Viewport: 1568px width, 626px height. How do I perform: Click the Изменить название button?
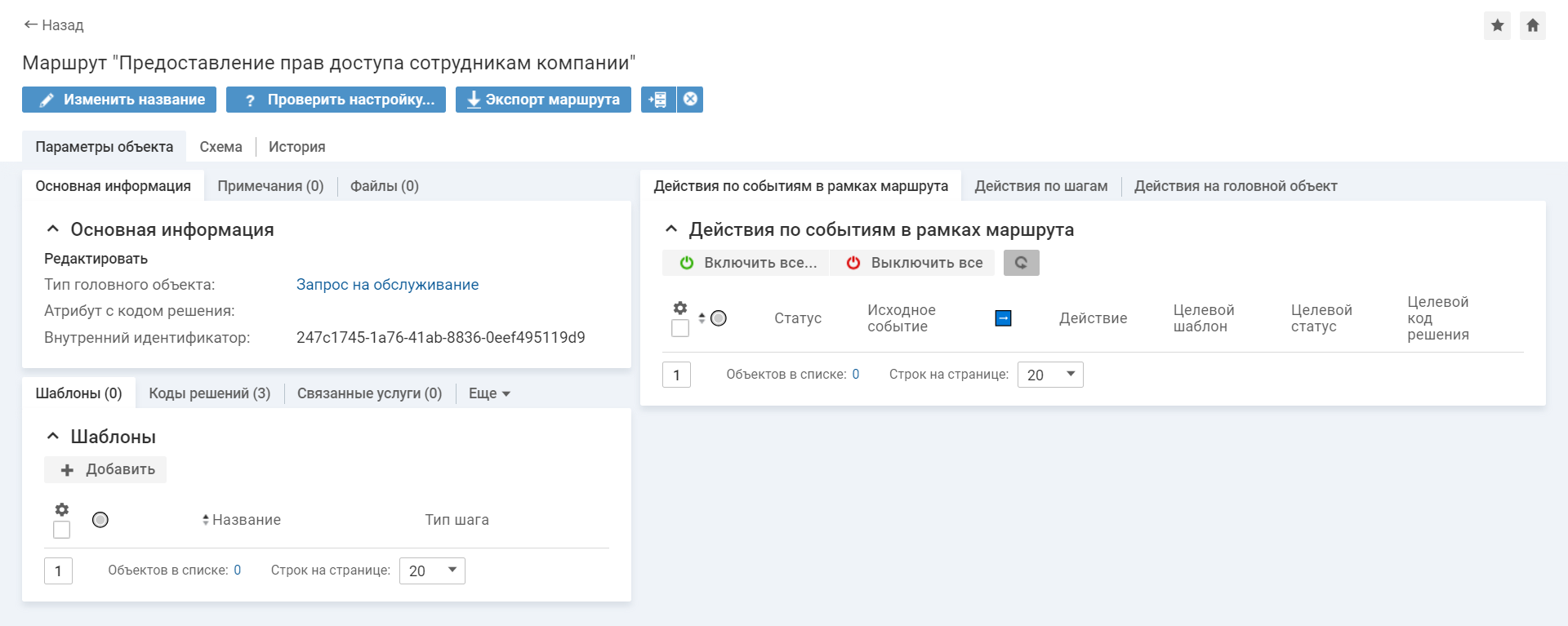coord(119,100)
